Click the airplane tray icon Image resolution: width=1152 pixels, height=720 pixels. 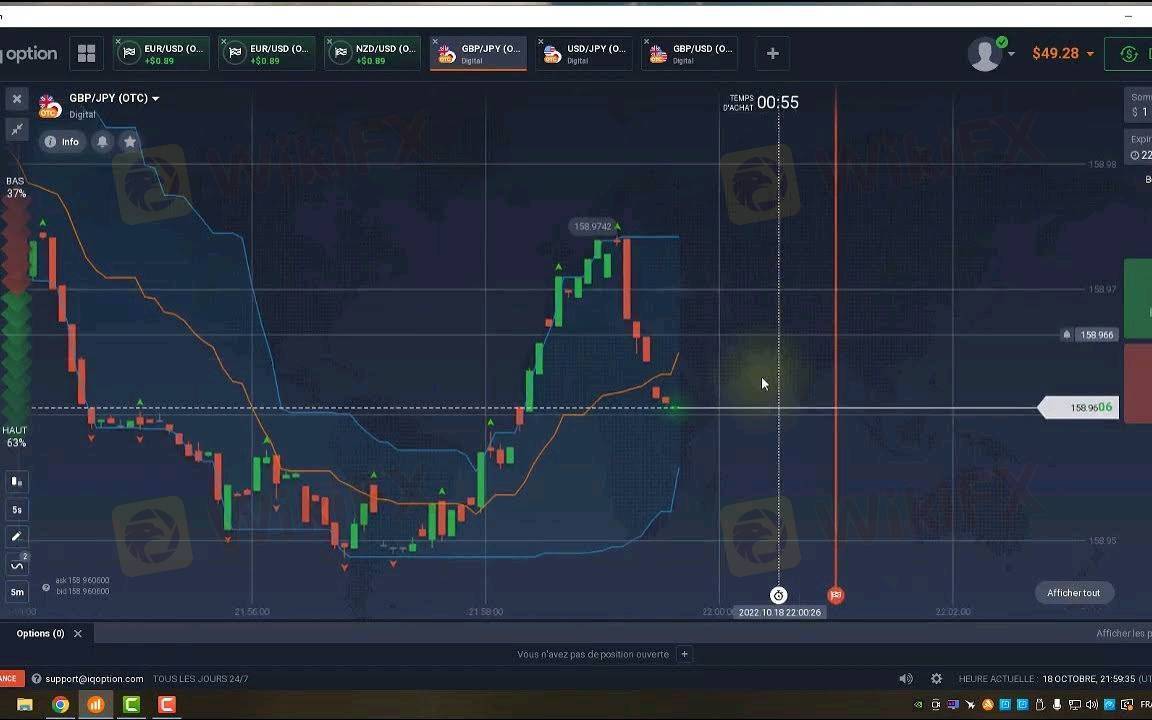[x=971, y=705]
